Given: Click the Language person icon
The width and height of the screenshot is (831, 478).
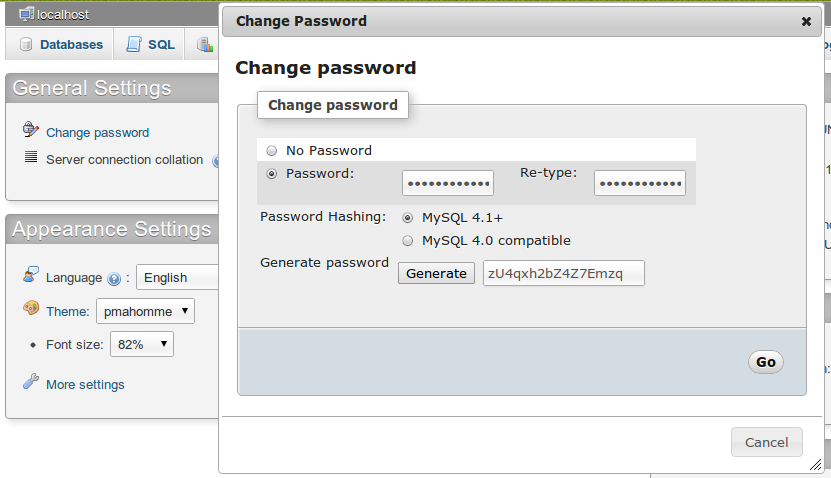Looking at the screenshot, I should pos(31,276).
